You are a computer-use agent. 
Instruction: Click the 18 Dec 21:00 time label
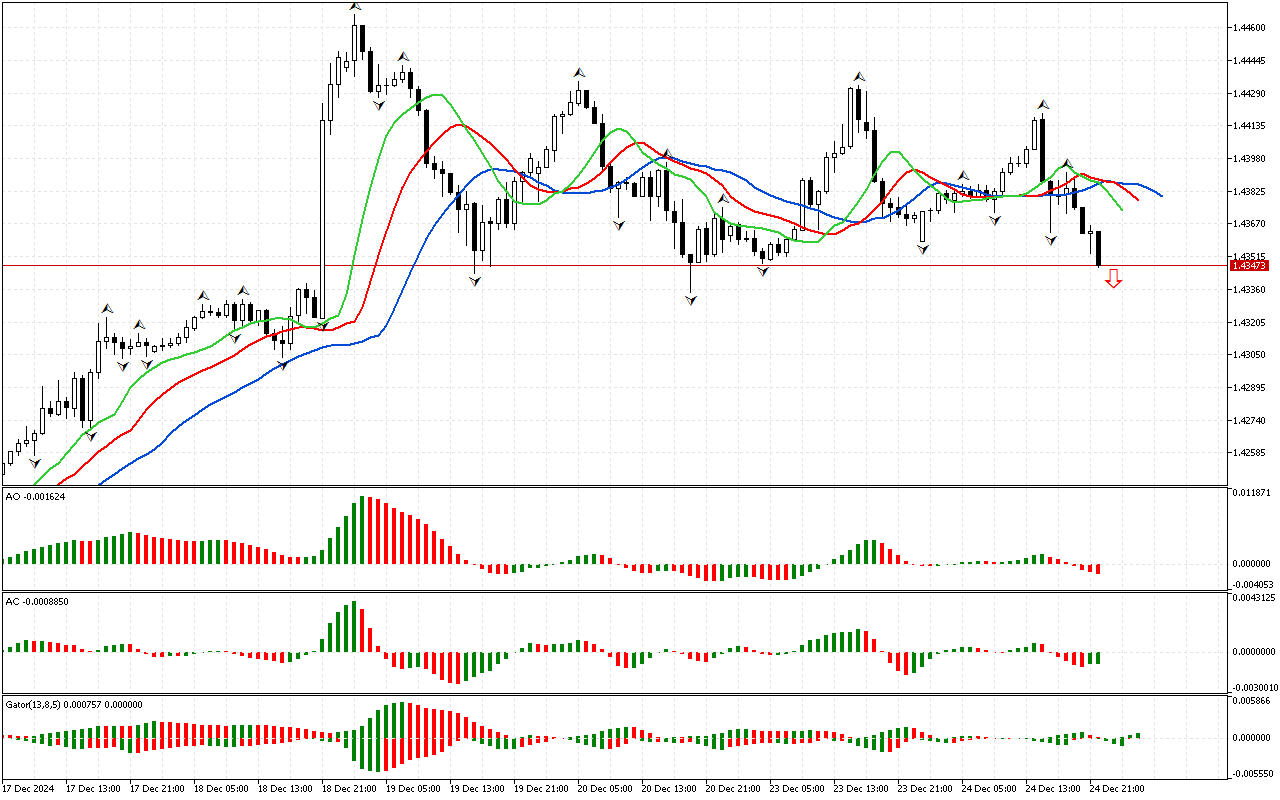tap(349, 788)
